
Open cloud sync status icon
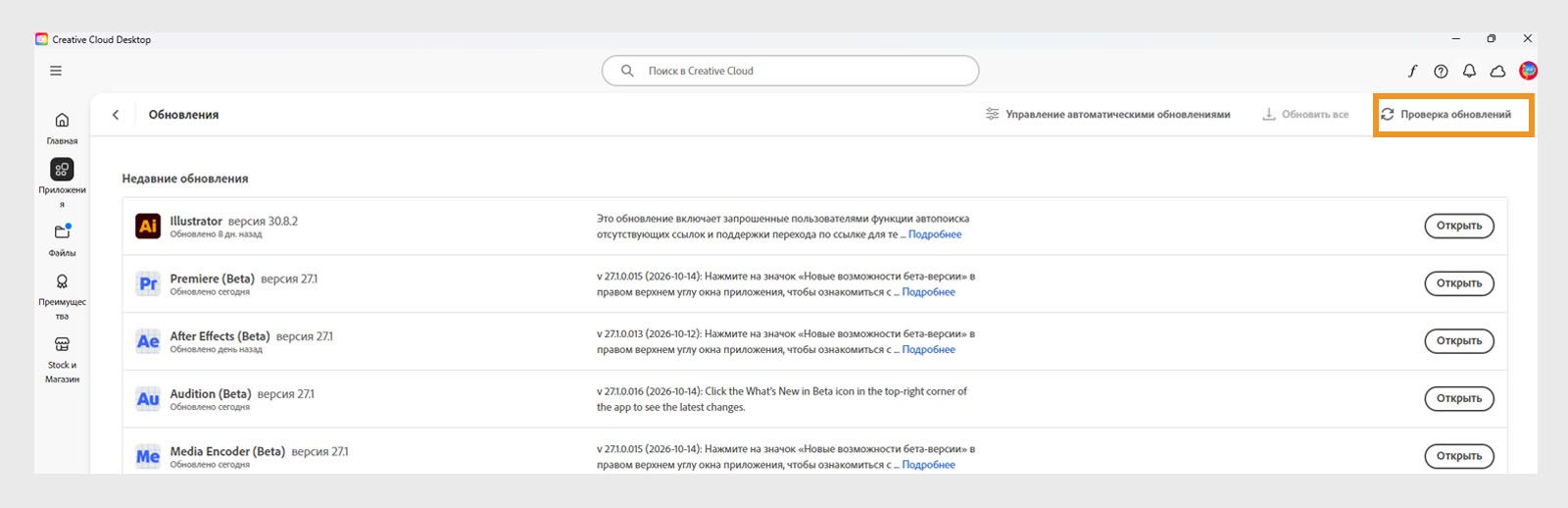1497,71
